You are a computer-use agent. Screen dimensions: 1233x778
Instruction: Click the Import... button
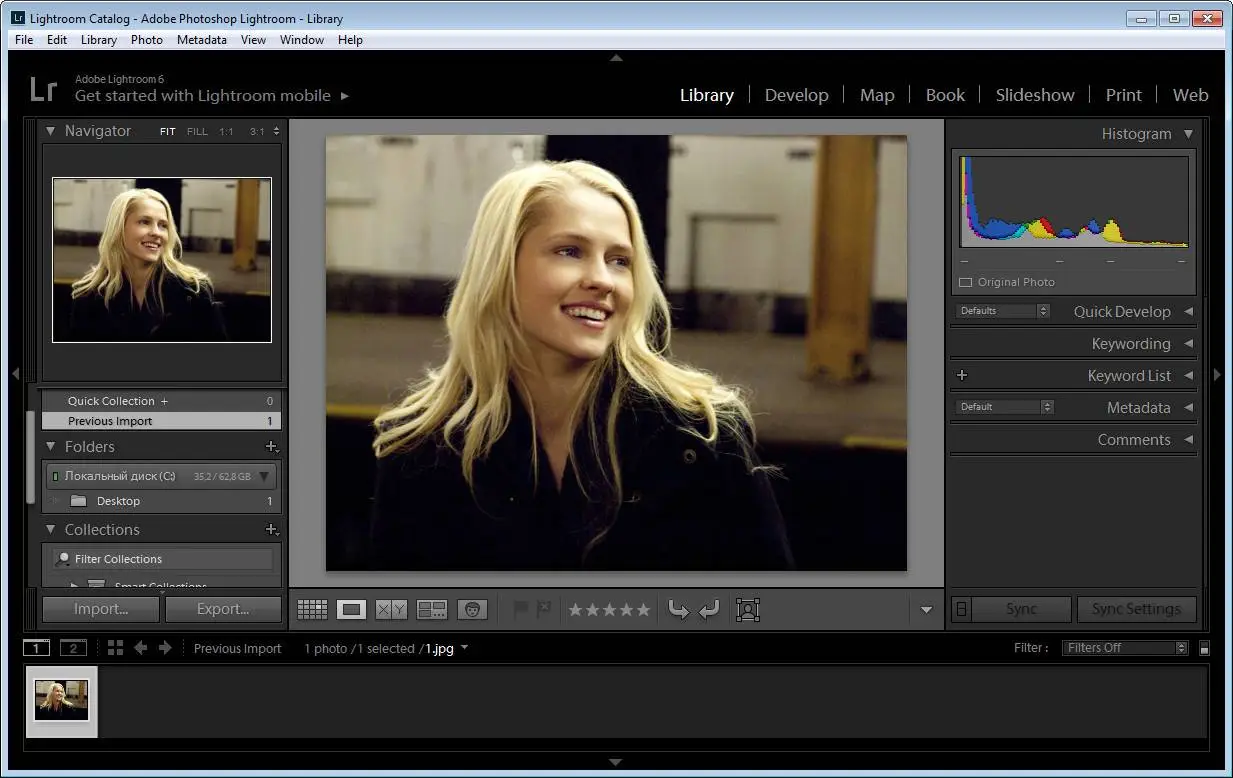101,609
